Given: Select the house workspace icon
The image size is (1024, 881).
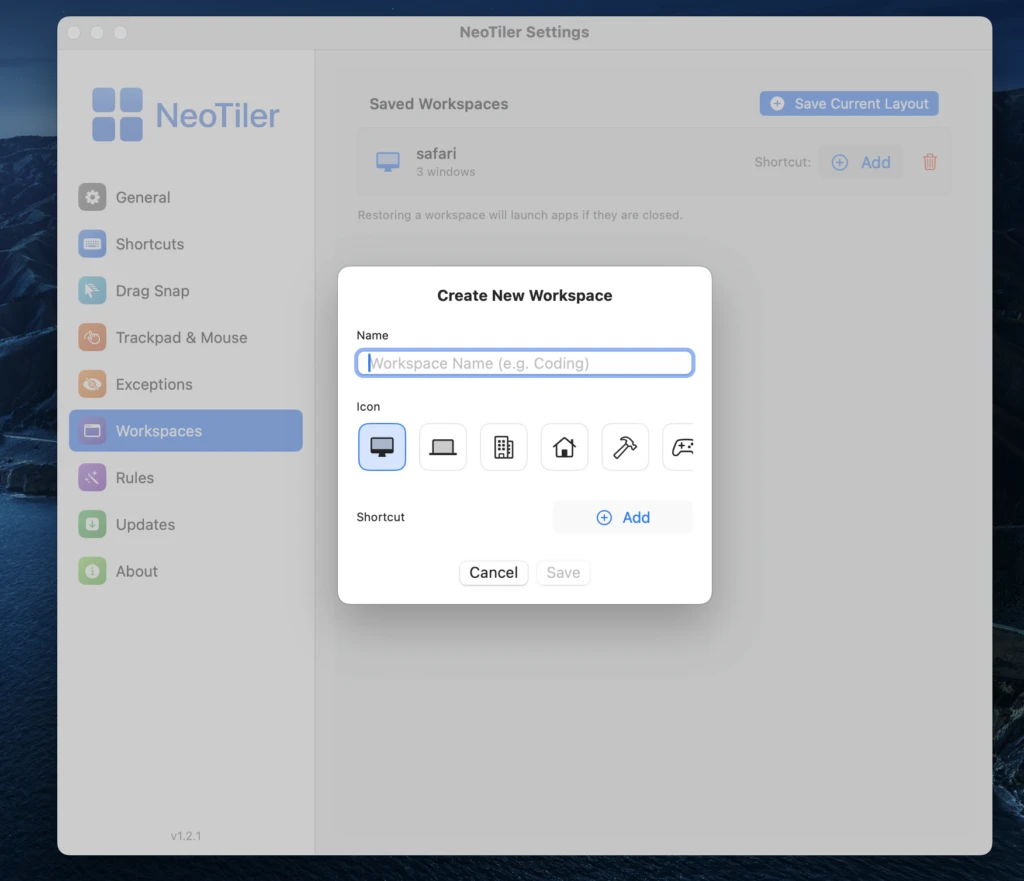Looking at the screenshot, I should [x=564, y=447].
